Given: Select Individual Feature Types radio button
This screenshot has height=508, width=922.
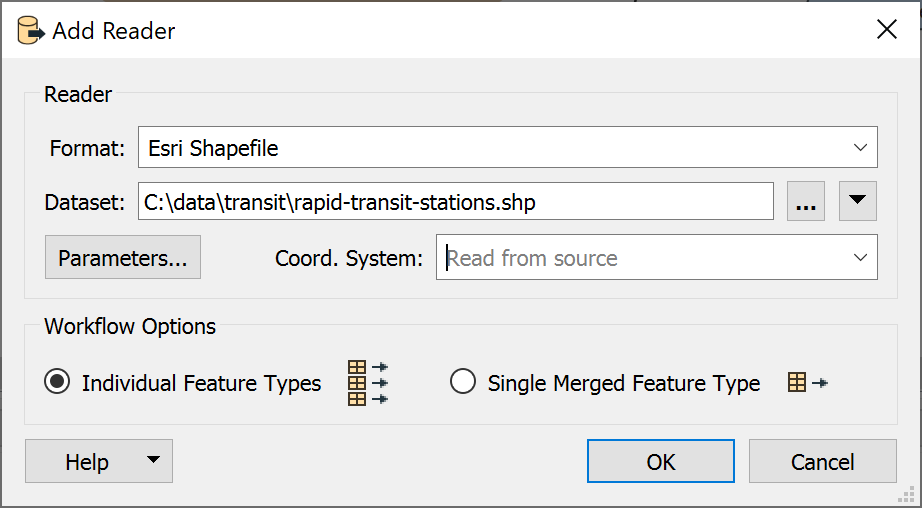Looking at the screenshot, I should (x=57, y=383).
